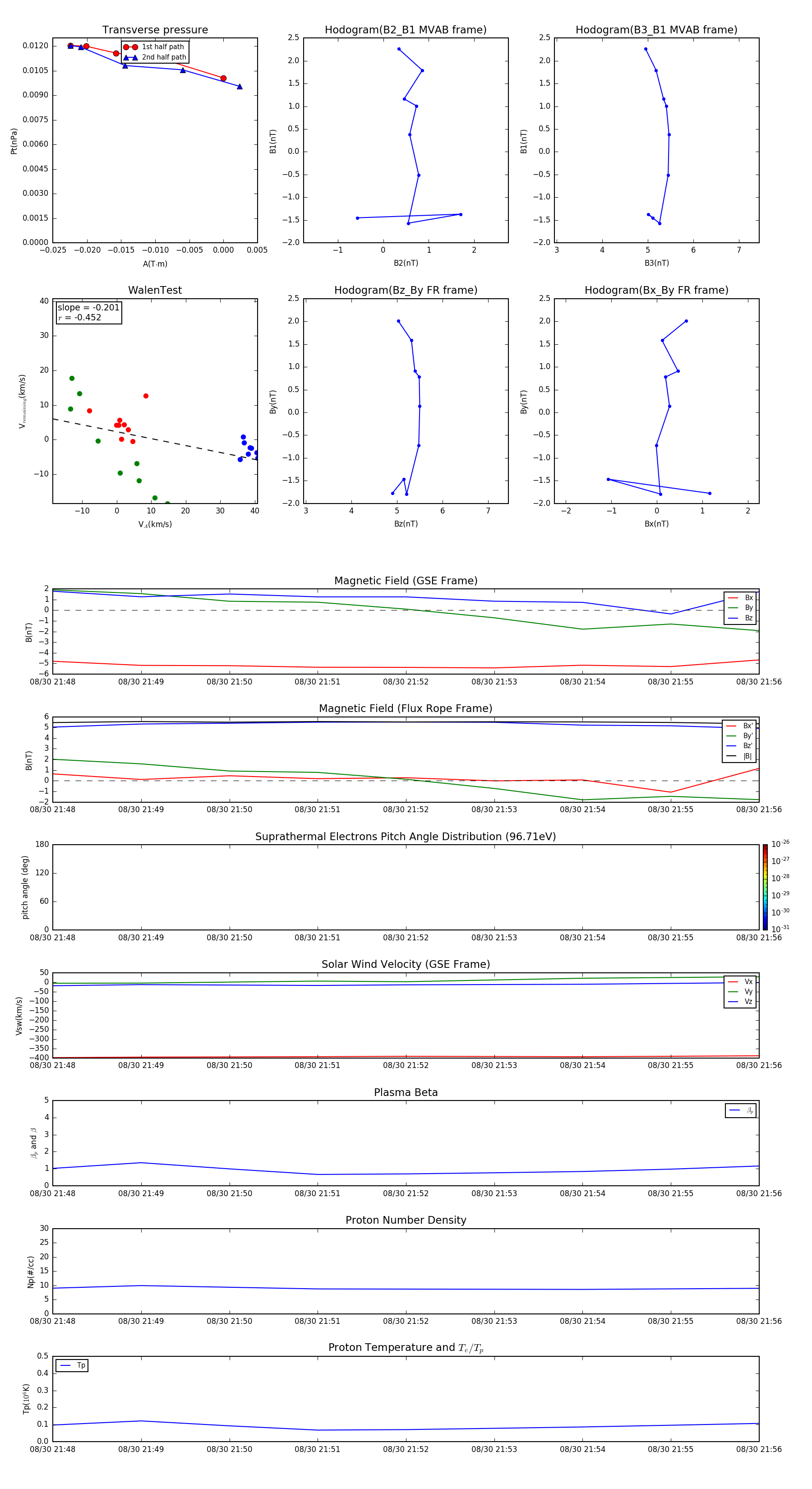Click the "B2(nT)" x-axis label
Screen dimensions: 812x1489
(x=406, y=263)
